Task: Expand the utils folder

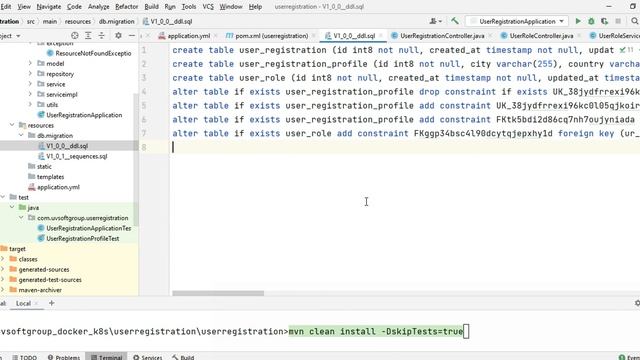Action: tap(30, 104)
